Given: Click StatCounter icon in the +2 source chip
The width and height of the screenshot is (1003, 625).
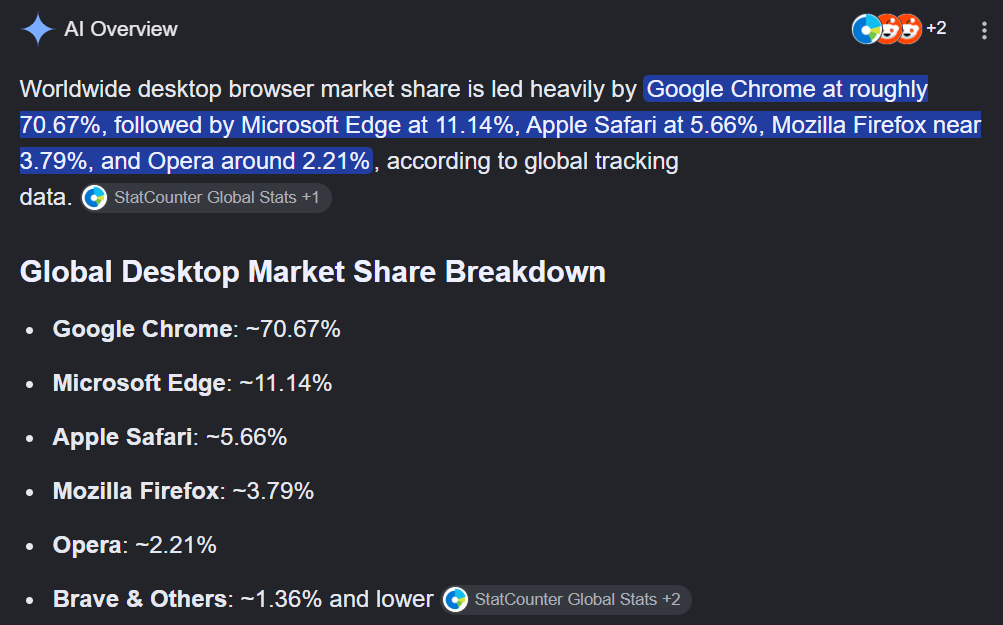Looking at the screenshot, I should [x=455, y=599].
